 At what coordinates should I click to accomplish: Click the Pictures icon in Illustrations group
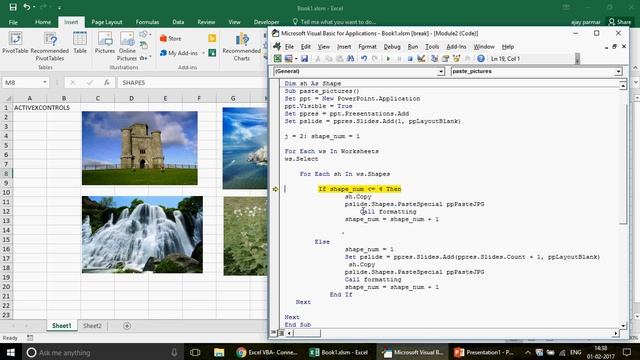point(105,43)
